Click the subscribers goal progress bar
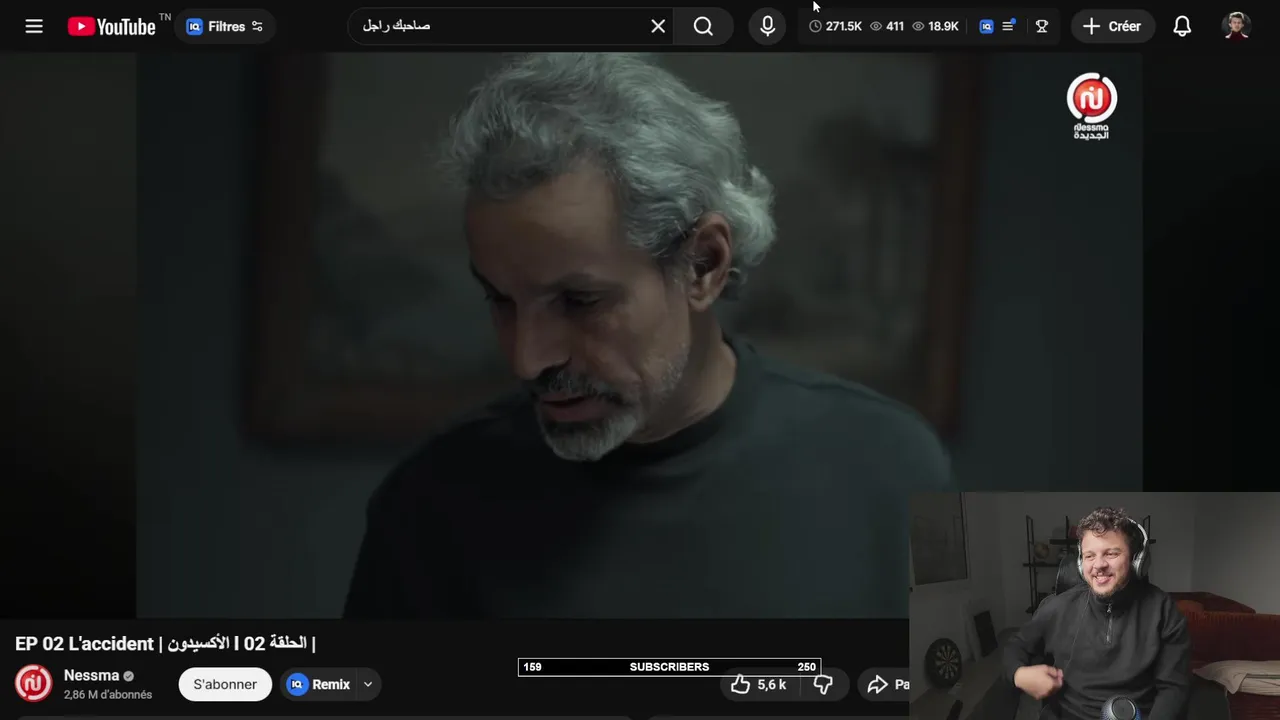 pos(669,667)
